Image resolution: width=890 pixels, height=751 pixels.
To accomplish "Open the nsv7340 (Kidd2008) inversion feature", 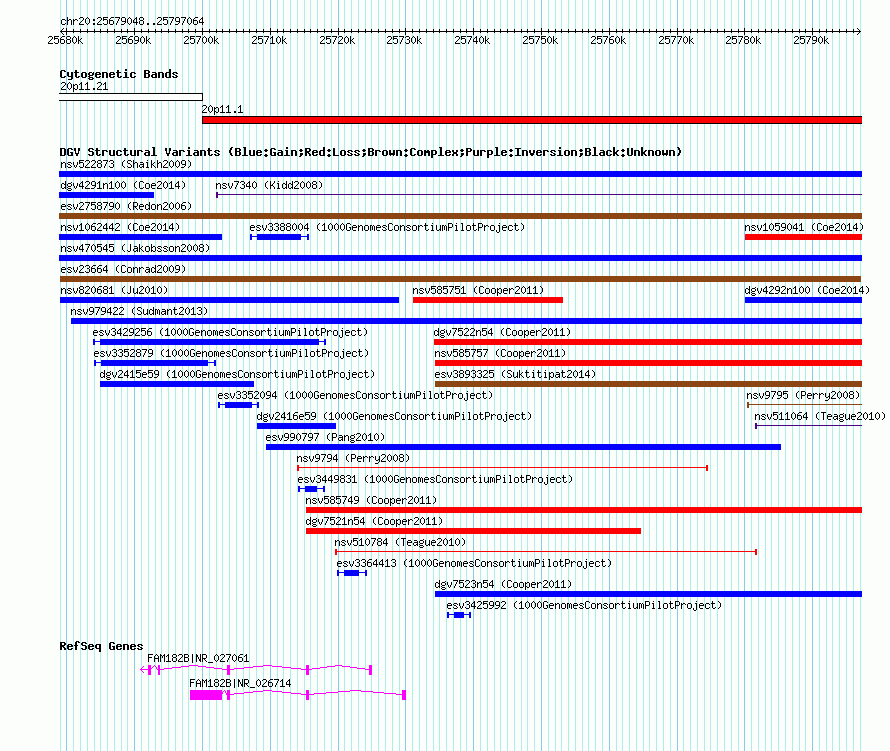I will (x=539, y=195).
